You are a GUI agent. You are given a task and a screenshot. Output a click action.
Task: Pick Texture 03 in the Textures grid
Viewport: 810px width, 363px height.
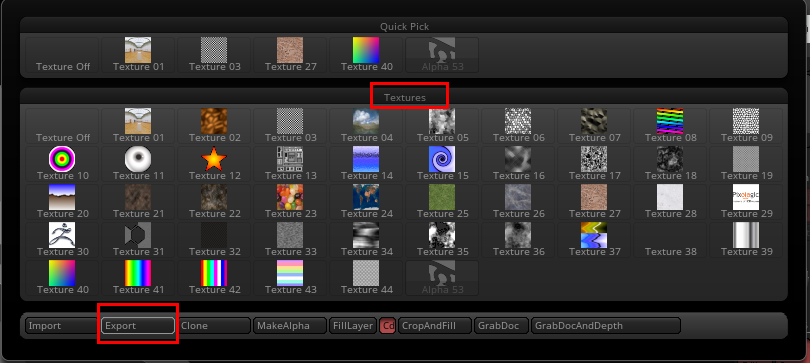[290, 125]
